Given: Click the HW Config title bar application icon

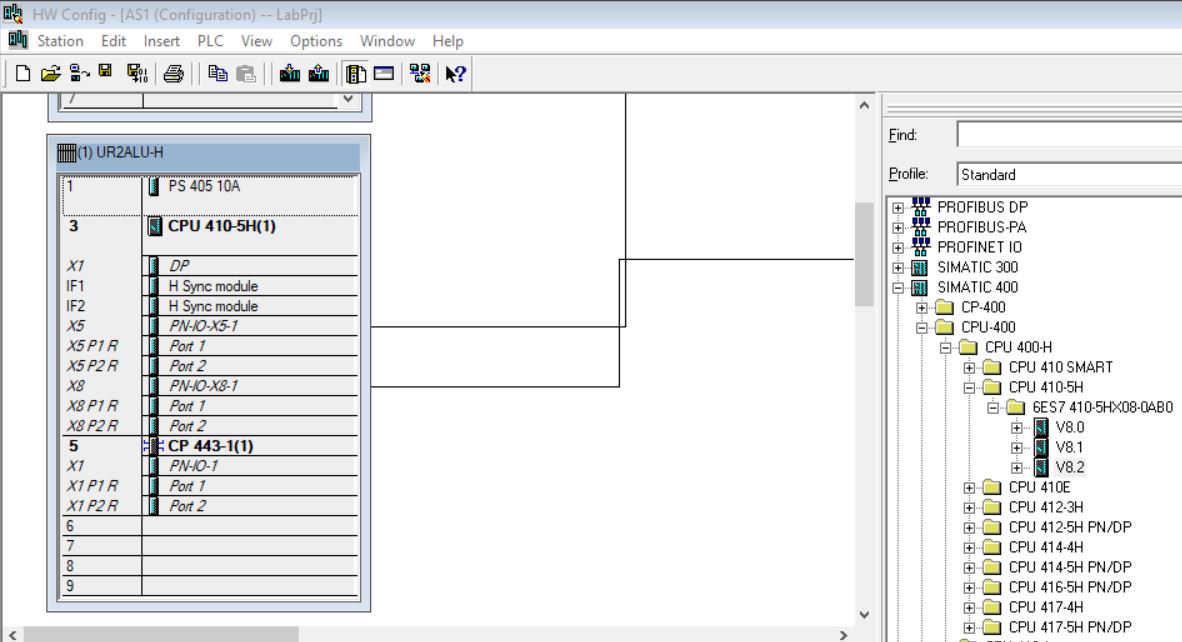Looking at the screenshot, I should pos(13,14).
